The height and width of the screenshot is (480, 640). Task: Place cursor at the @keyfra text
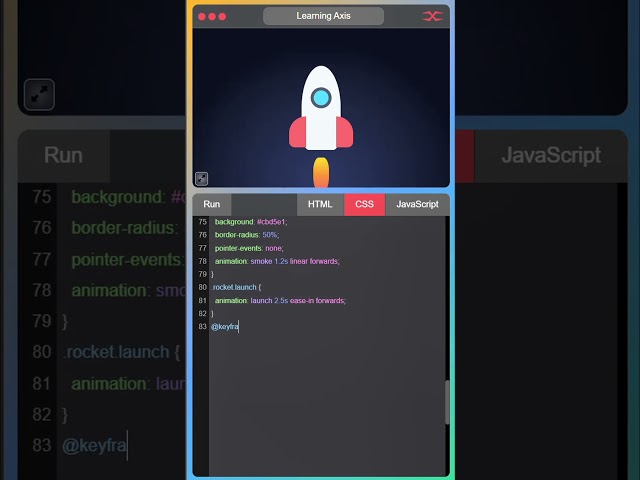click(x=225, y=327)
